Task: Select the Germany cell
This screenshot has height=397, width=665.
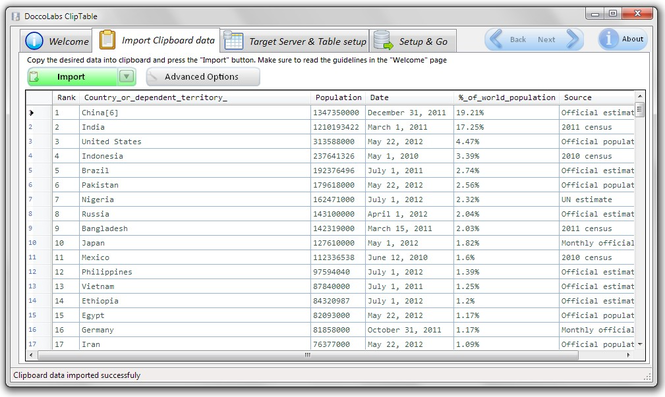Action: (x=195, y=330)
